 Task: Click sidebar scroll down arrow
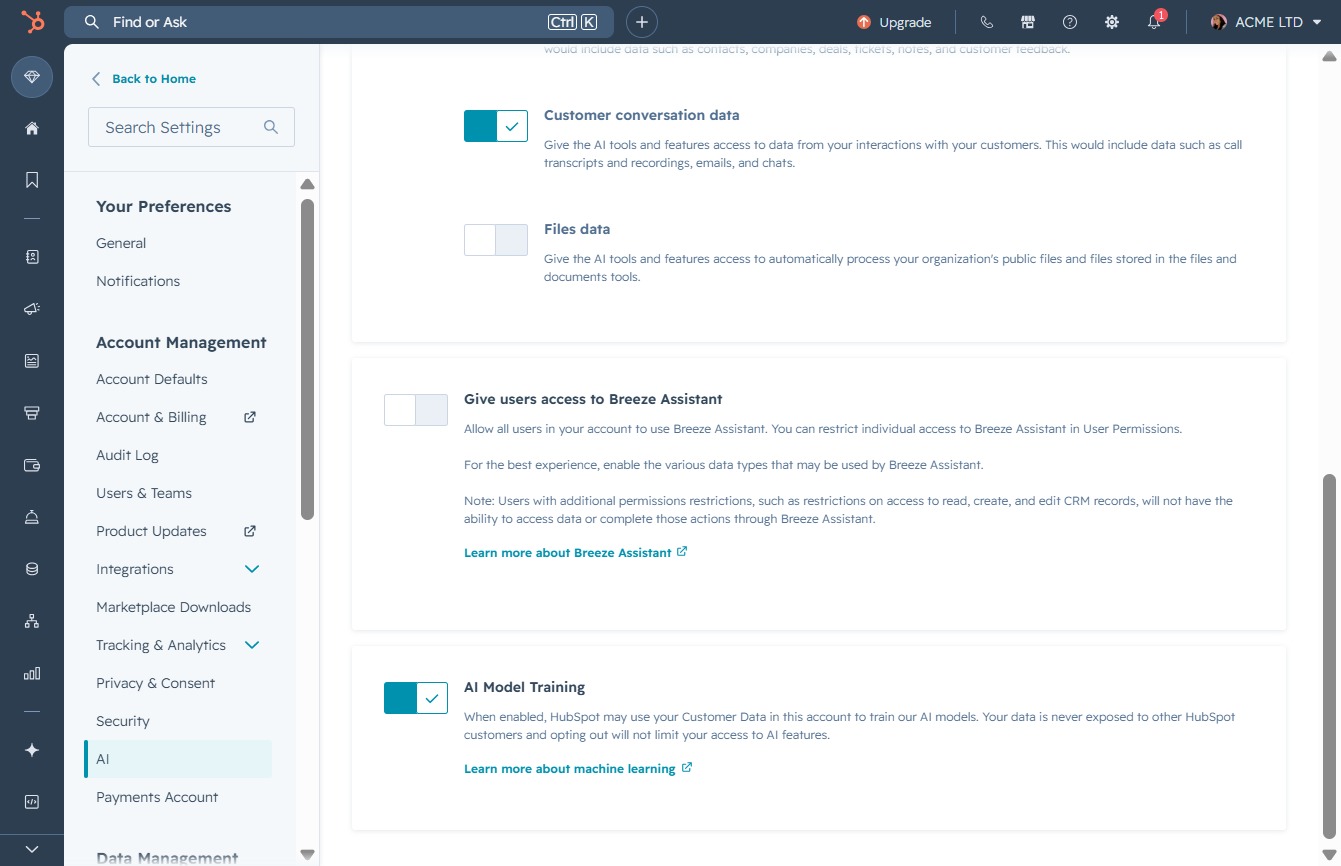click(x=307, y=855)
